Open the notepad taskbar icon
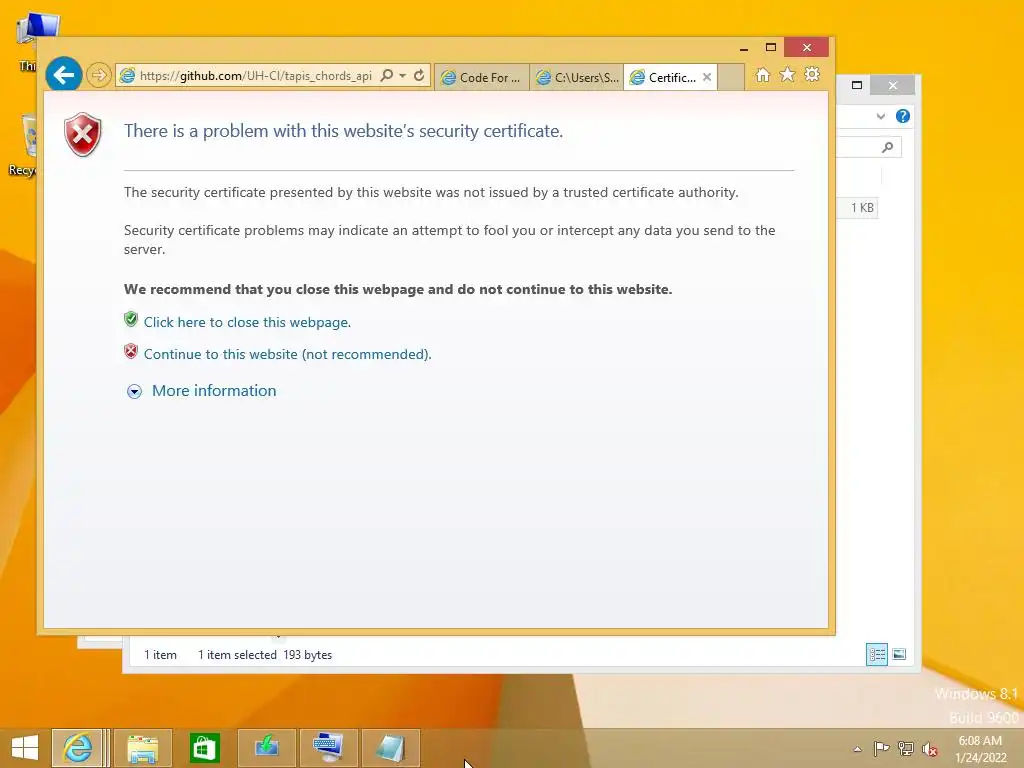Image resolution: width=1024 pixels, height=768 pixels. [x=390, y=748]
